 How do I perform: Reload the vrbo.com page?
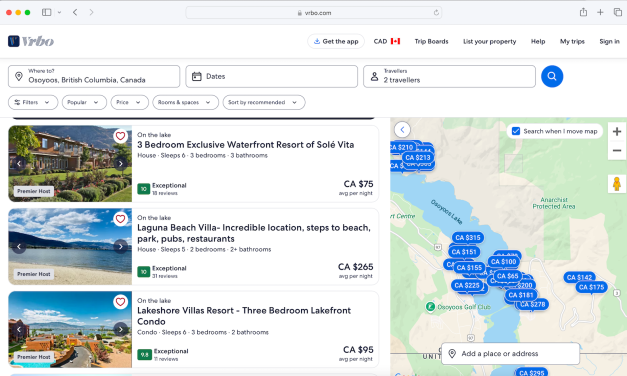click(x=436, y=12)
